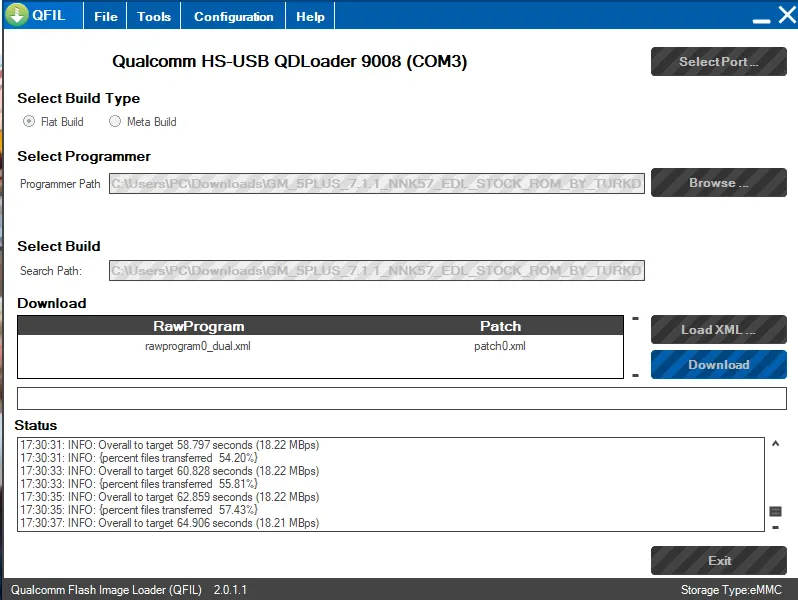Click the Load XML button
Screen dimensions: 798x600
(x=719, y=330)
